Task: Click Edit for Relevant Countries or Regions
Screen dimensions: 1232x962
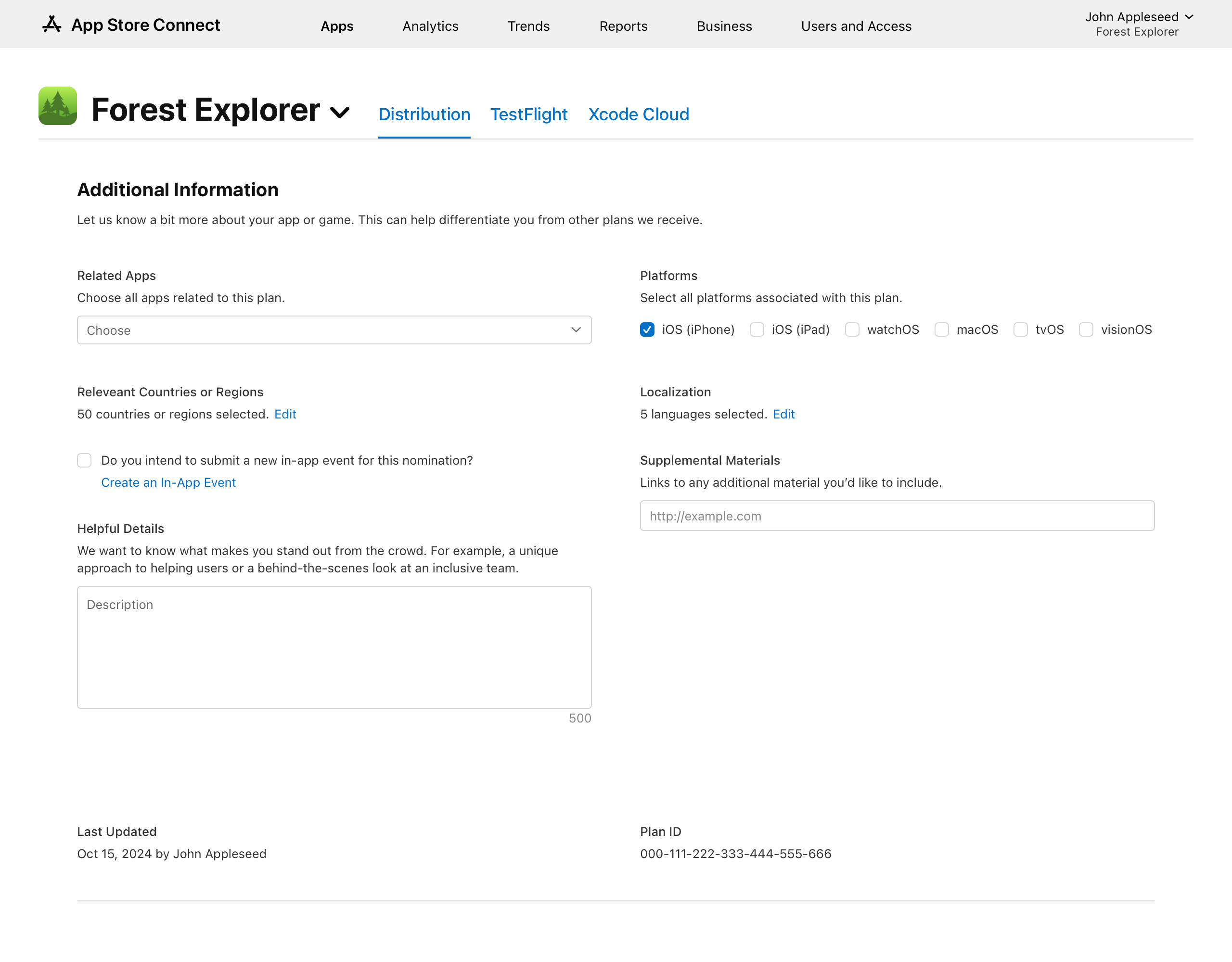Action: click(285, 414)
